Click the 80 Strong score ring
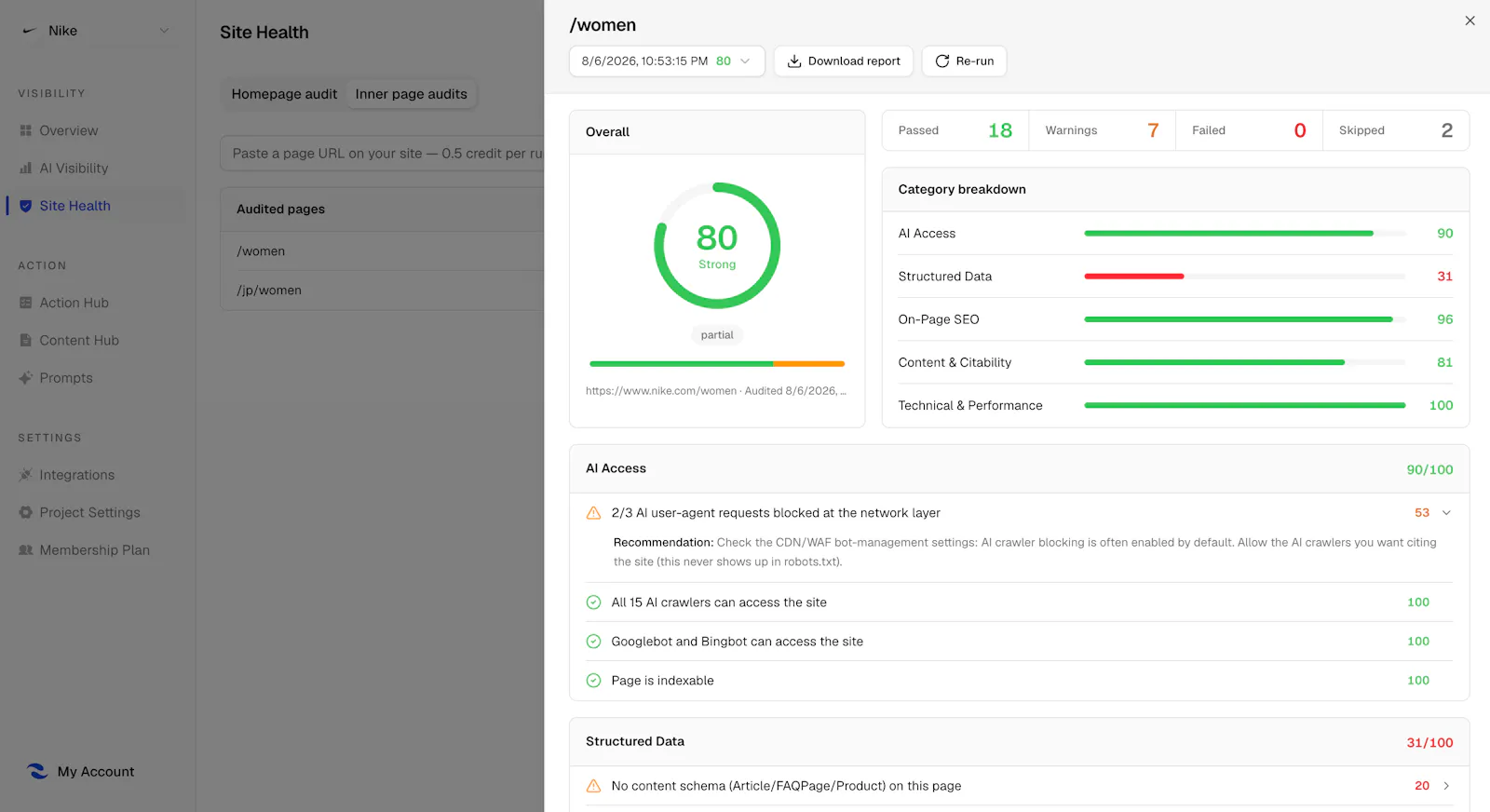The image size is (1490, 812). click(x=717, y=246)
